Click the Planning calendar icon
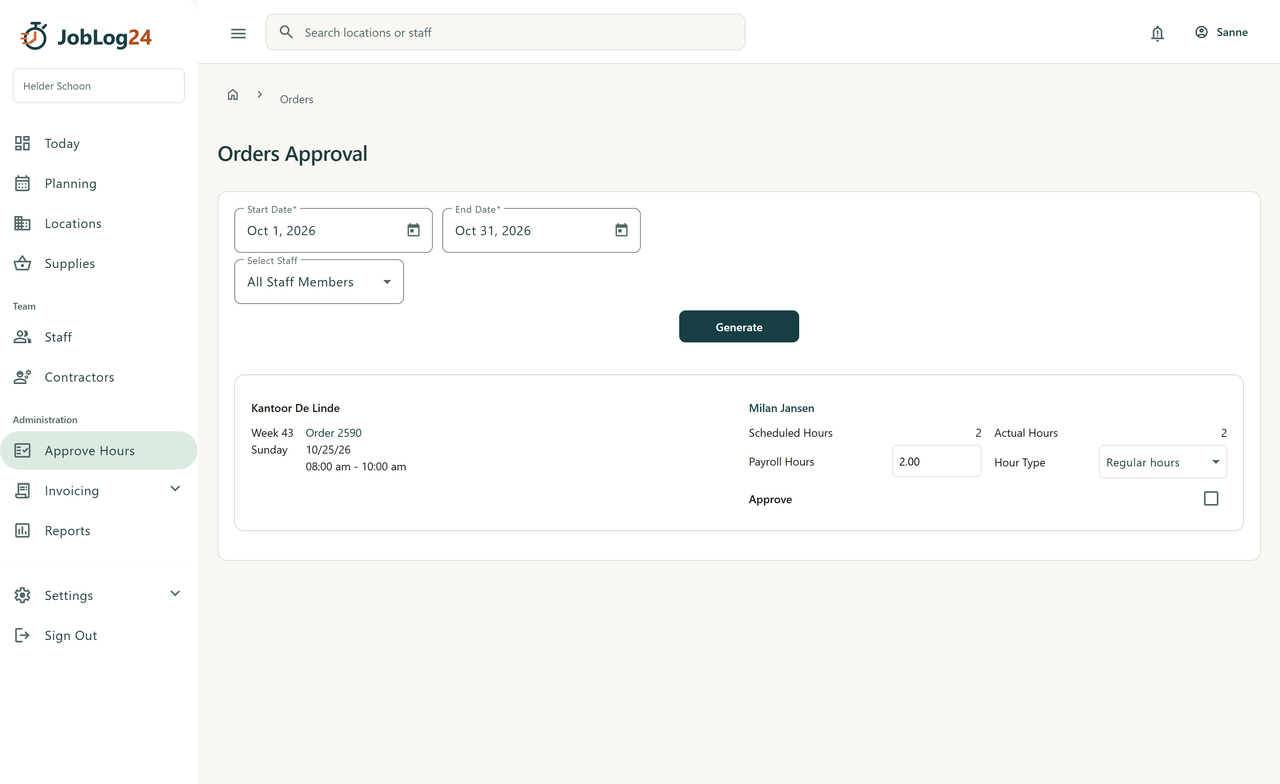 pos(22,183)
